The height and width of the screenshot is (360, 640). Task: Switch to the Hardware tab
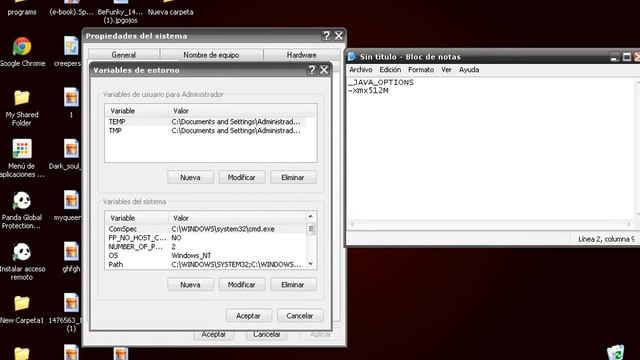[301, 55]
